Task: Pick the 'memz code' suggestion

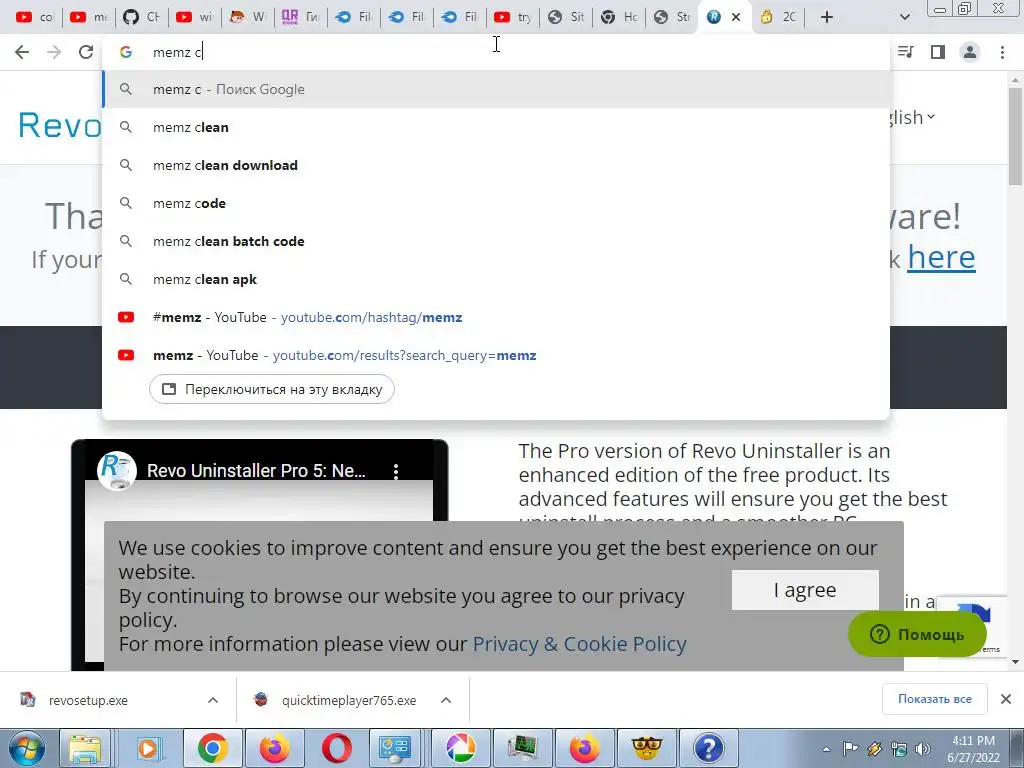Action: (x=496, y=203)
